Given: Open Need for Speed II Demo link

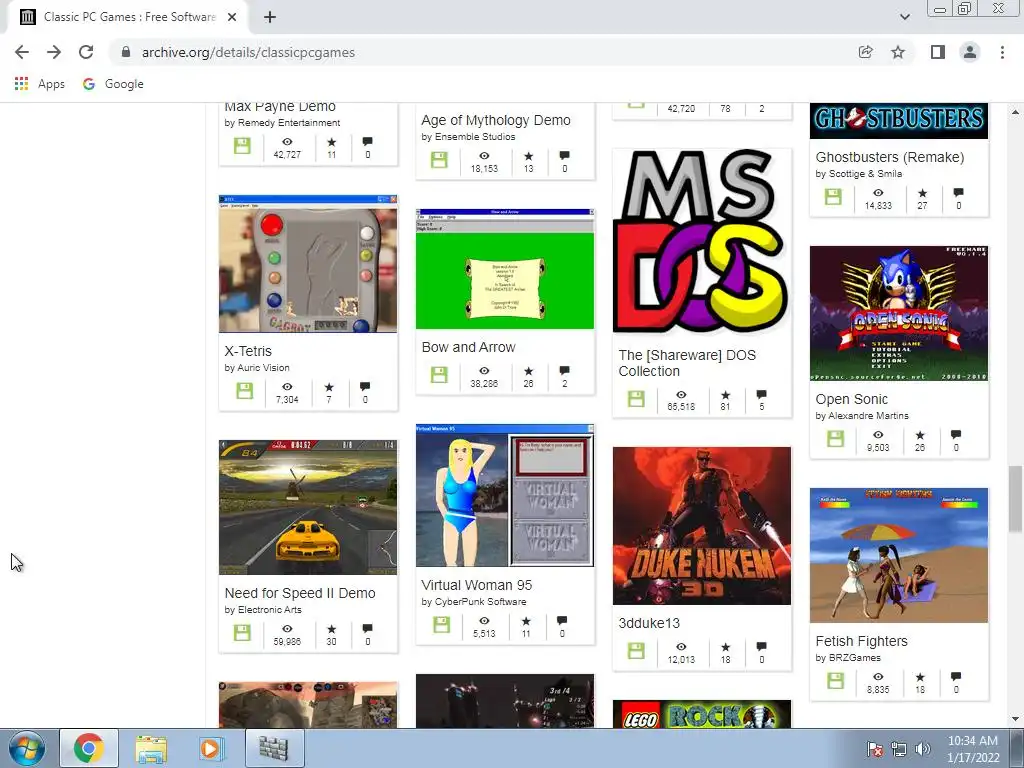Looking at the screenshot, I should click(300, 593).
